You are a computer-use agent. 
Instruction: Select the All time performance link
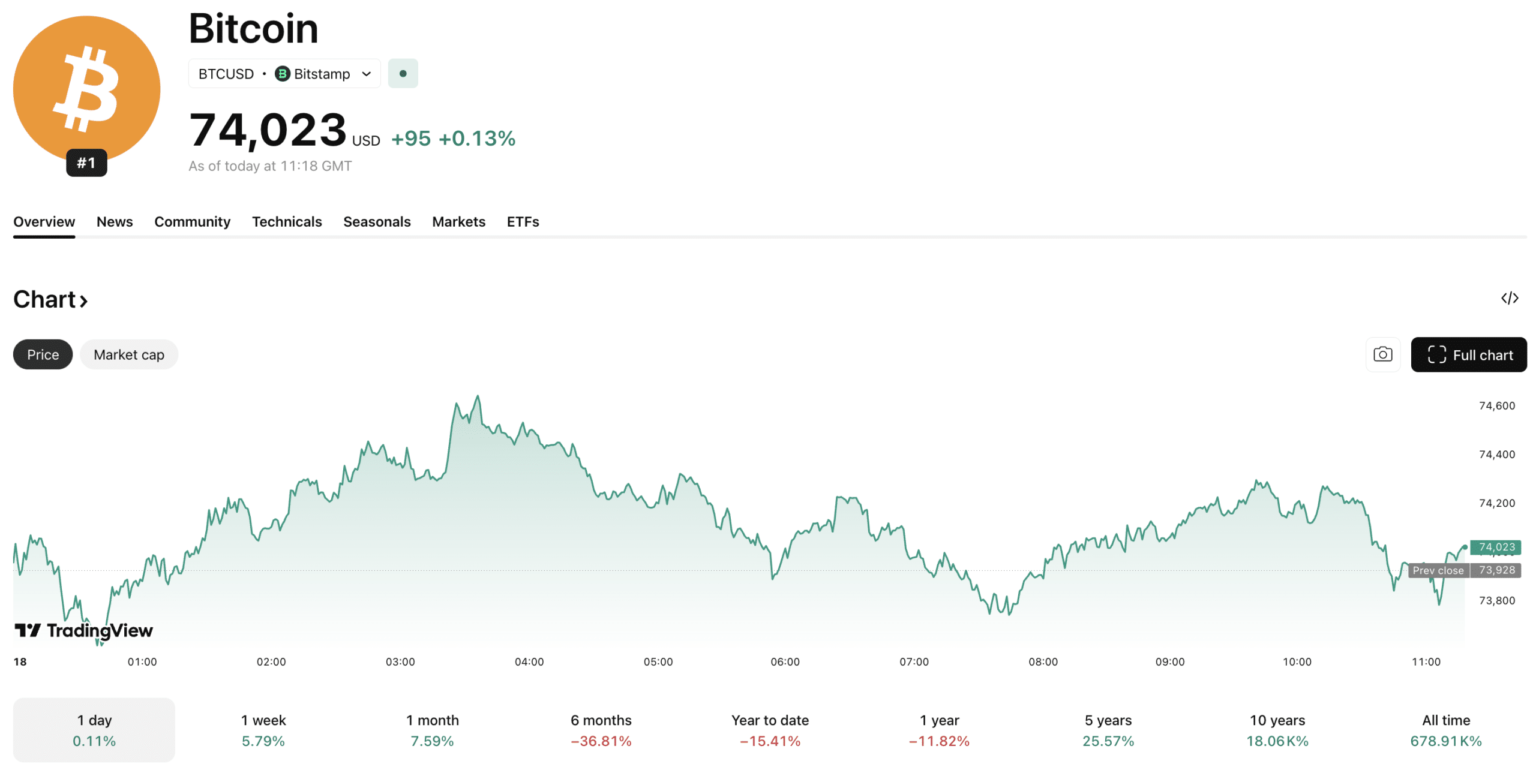[1446, 729]
